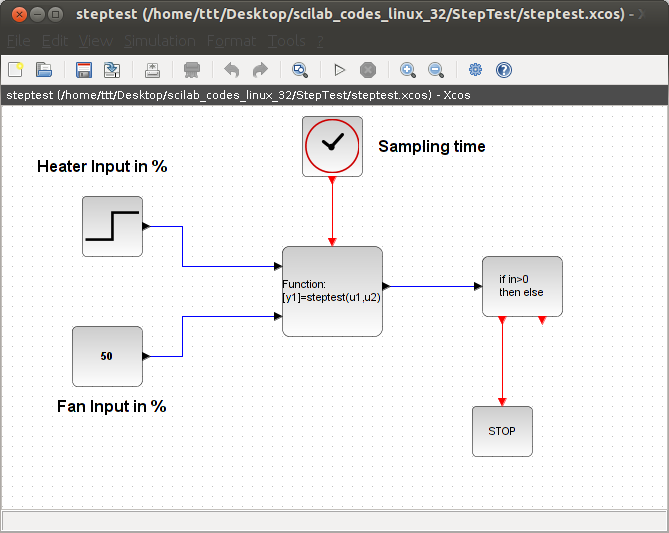
Task: Open the Simulation menu
Action: (x=160, y=41)
